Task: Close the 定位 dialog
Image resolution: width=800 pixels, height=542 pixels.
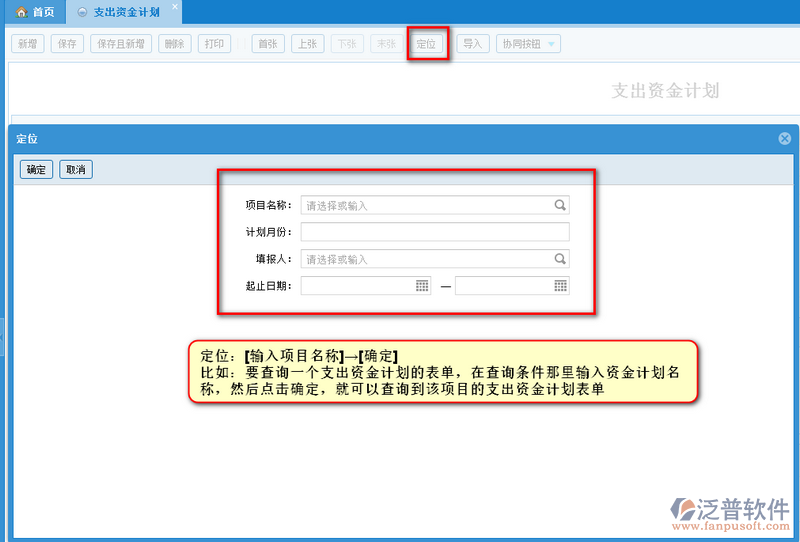Action: [x=785, y=138]
